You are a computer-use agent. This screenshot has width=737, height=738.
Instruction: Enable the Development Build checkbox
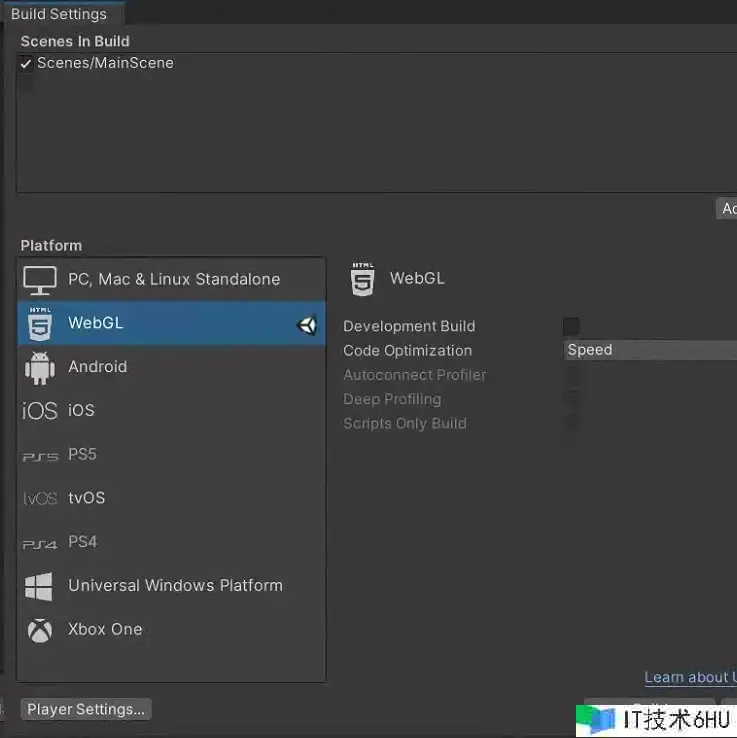pos(571,326)
